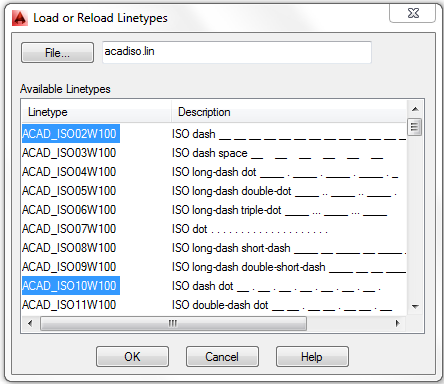The height and width of the screenshot is (384, 444).
Task: Click the ISO long-dash double-dot description
Action: coord(284,191)
